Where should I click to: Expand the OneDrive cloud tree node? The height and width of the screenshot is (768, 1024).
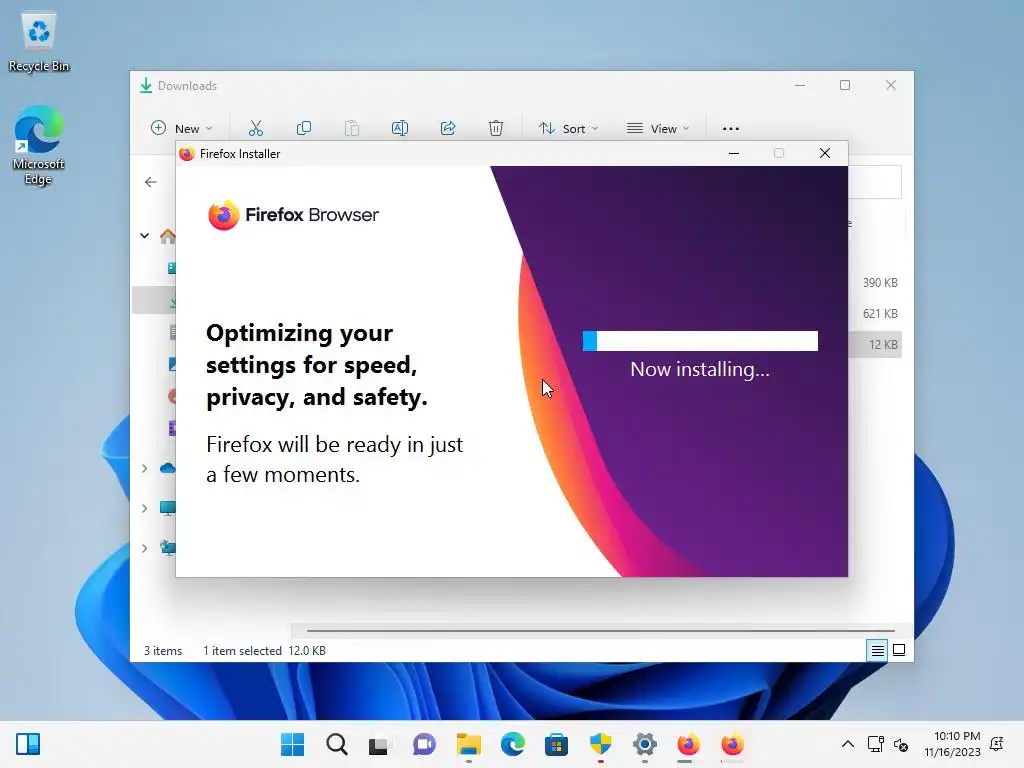click(144, 468)
